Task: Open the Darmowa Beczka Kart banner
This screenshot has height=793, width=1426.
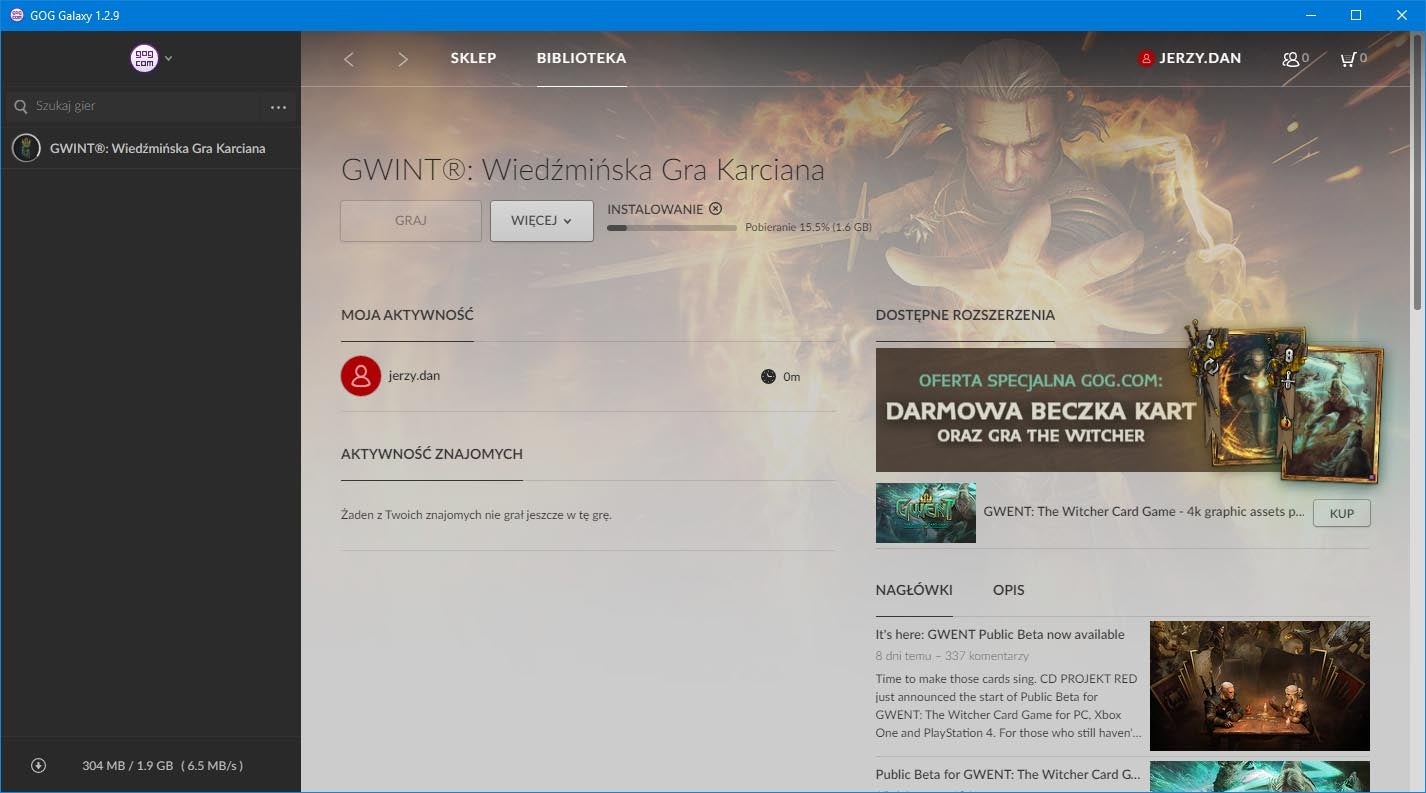Action: click(x=1040, y=410)
